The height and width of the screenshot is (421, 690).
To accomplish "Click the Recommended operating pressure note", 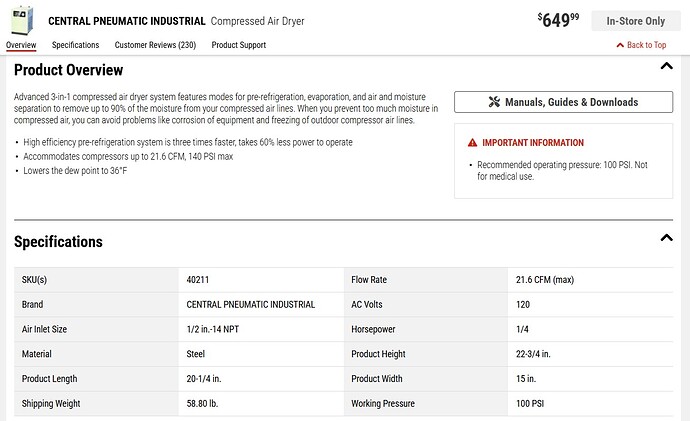I will [562, 170].
